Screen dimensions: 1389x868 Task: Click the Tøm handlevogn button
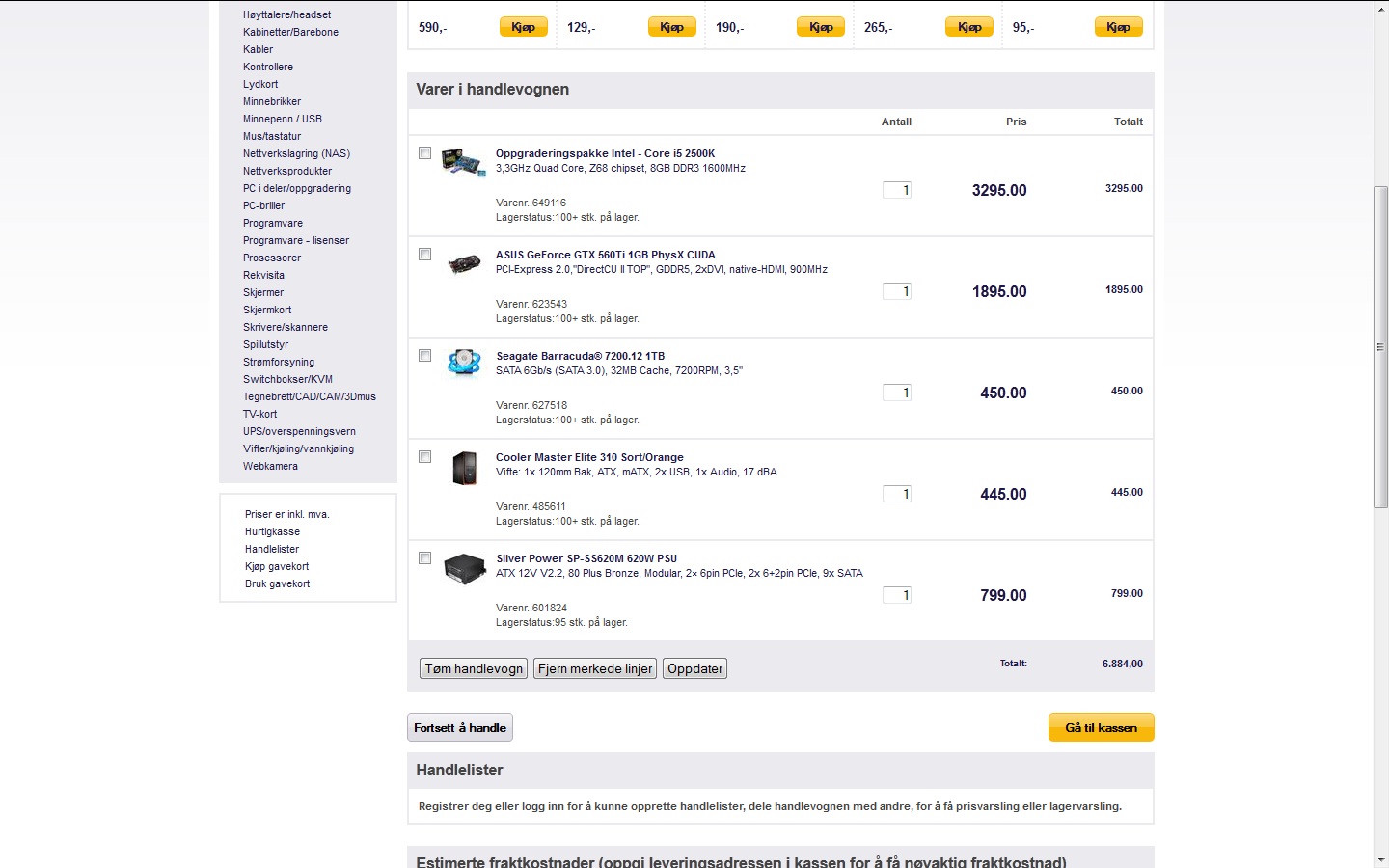[475, 668]
